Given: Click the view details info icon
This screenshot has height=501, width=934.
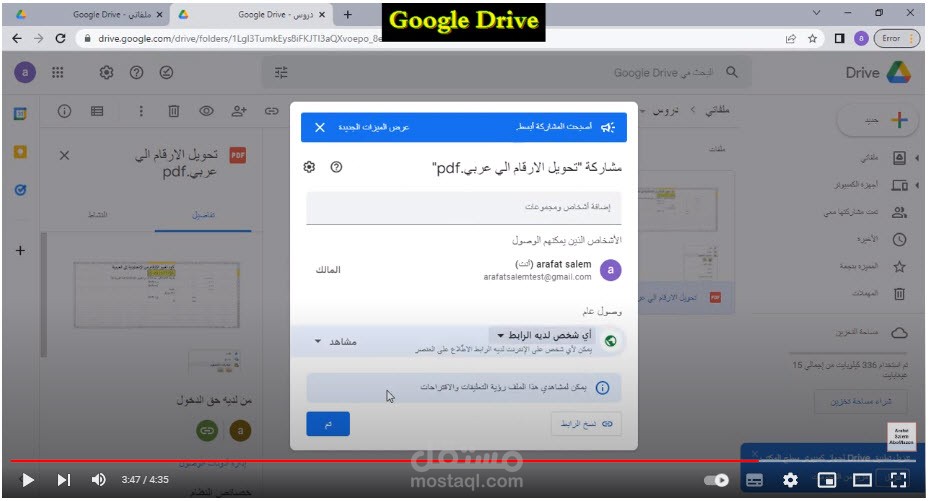Looking at the screenshot, I should (x=64, y=111).
